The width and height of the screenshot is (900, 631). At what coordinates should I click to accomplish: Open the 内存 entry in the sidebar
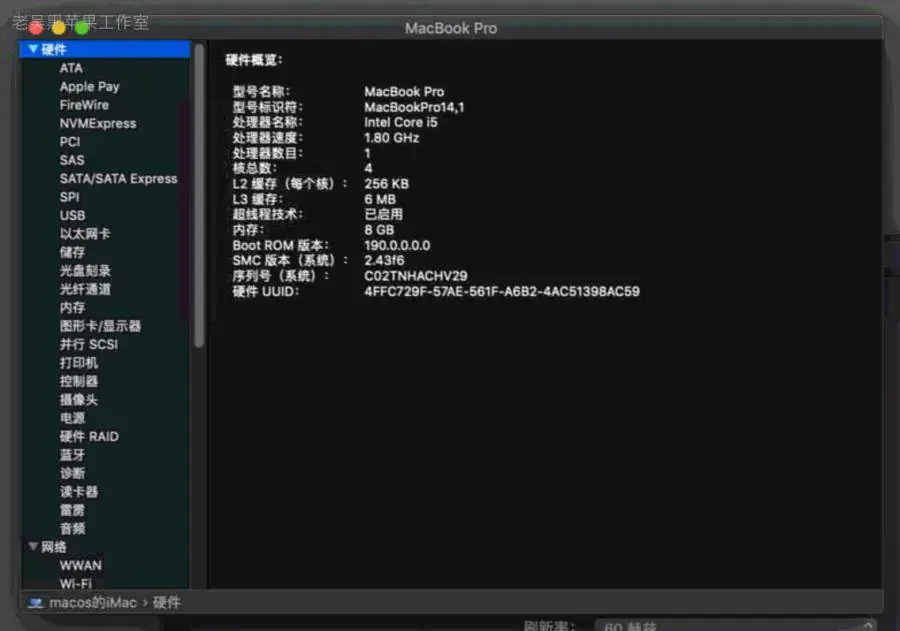click(x=72, y=308)
